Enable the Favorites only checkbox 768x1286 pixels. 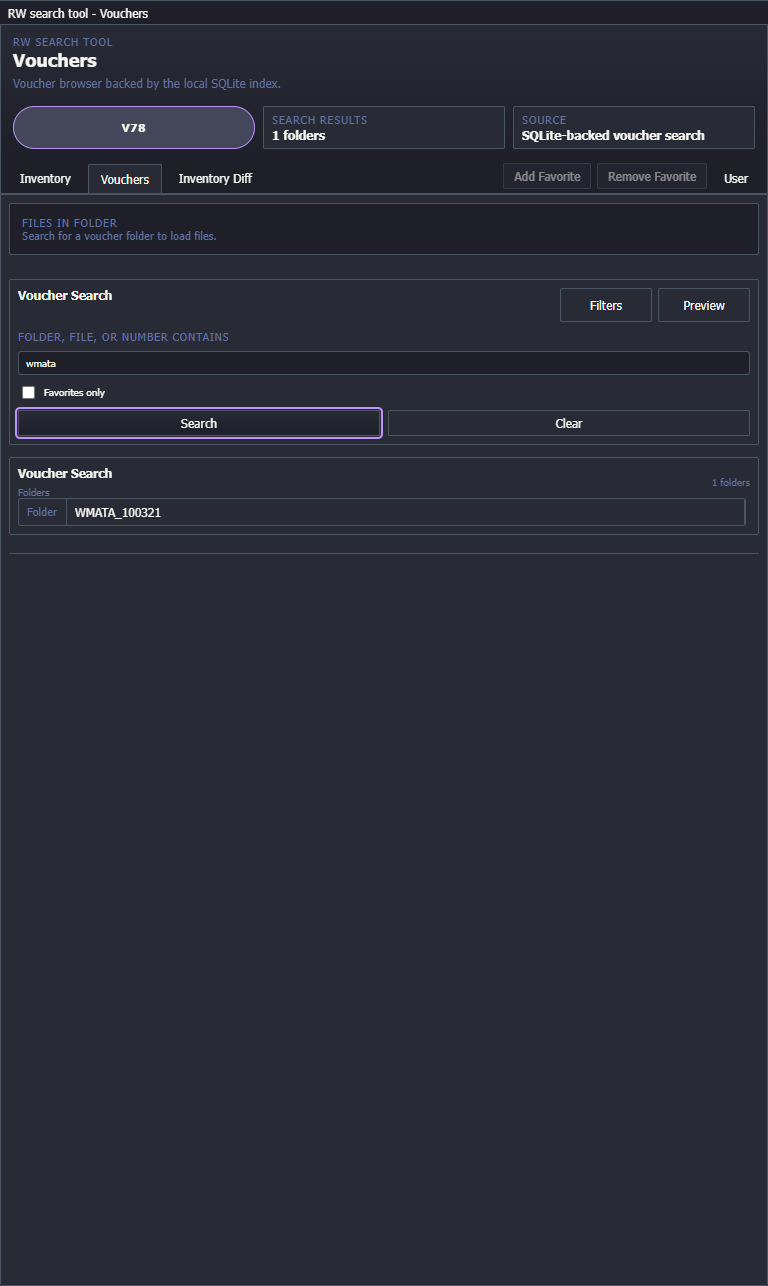tap(29, 393)
